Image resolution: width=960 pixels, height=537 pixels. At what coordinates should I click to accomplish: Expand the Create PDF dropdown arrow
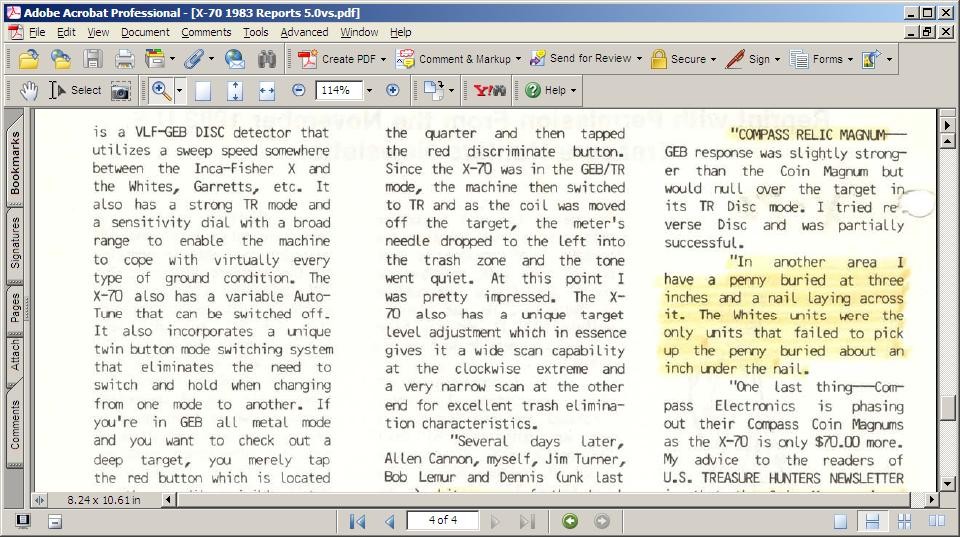click(383, 59)
